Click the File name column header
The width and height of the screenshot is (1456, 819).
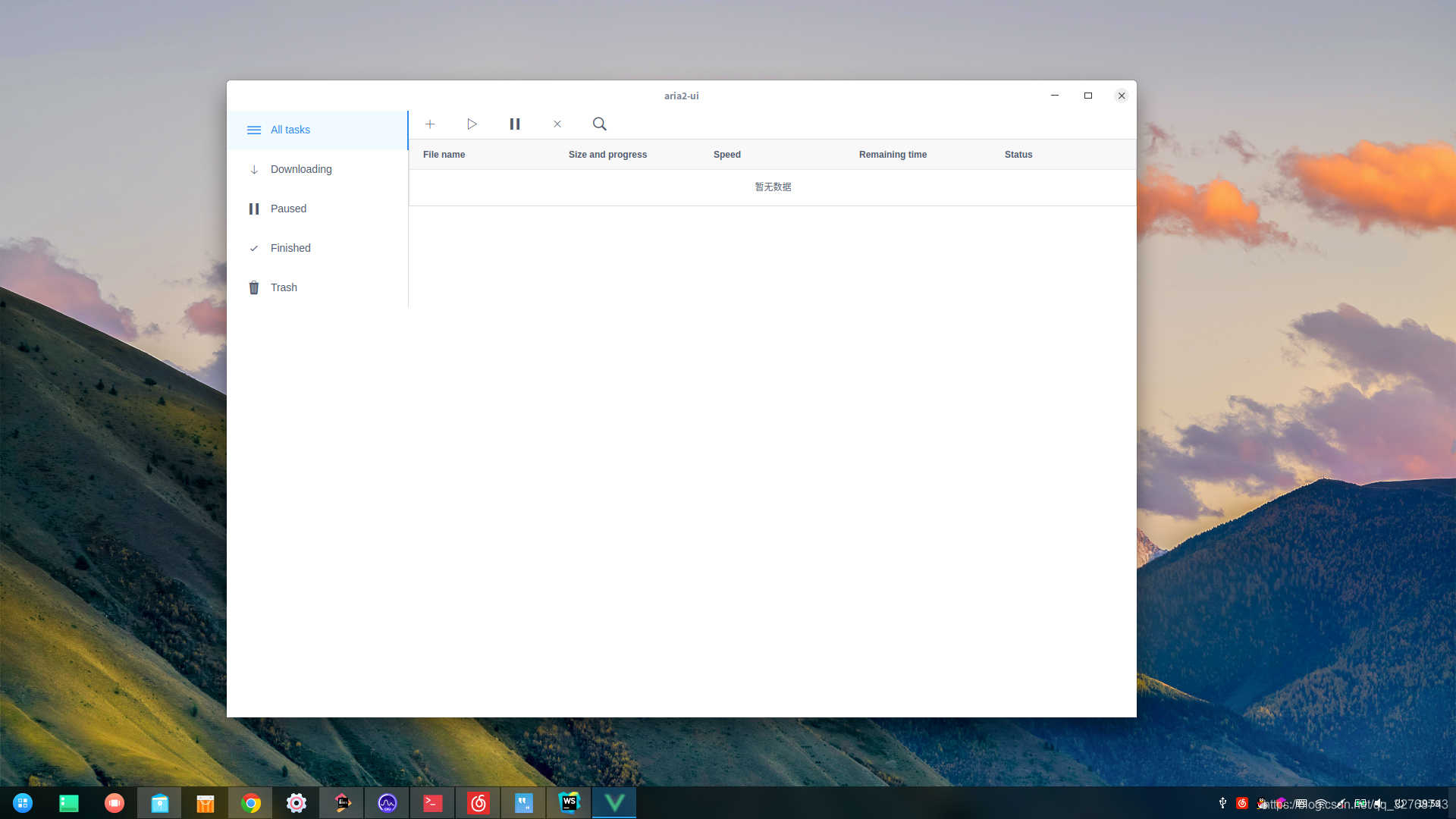pos(444,155)
